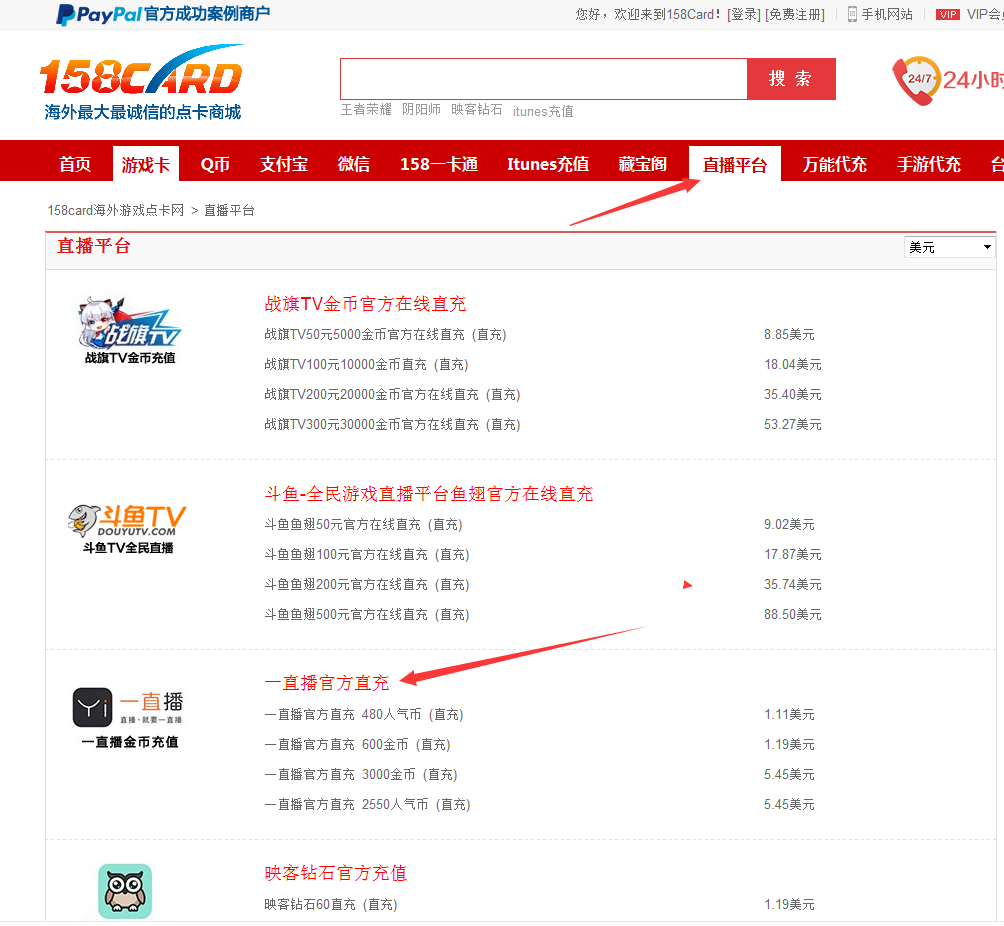This screenshot has width=1004, height=926.
Task: Open the 一直播 Yi logo image
Action: 128,708
